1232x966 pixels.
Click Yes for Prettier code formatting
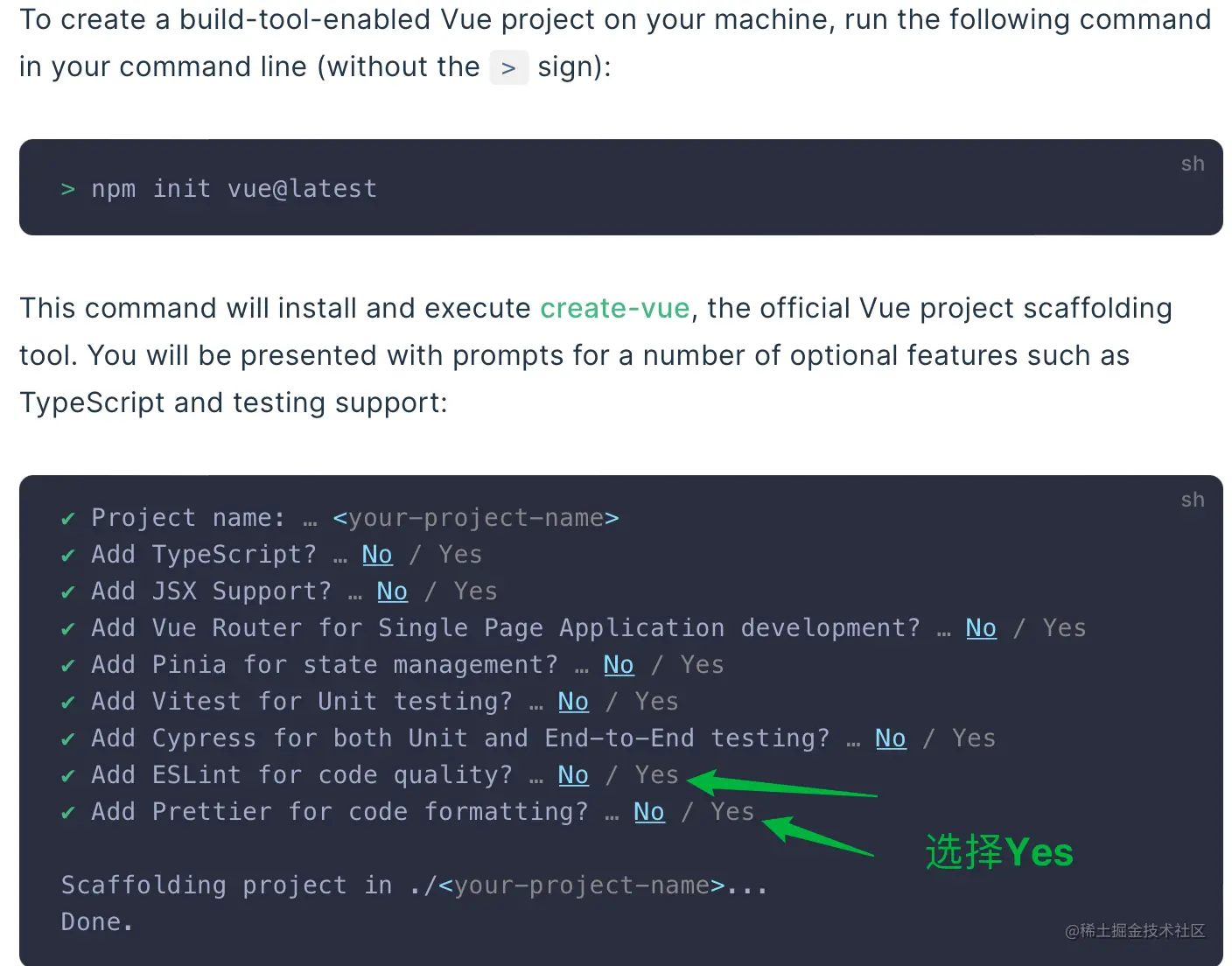(732, 812)
